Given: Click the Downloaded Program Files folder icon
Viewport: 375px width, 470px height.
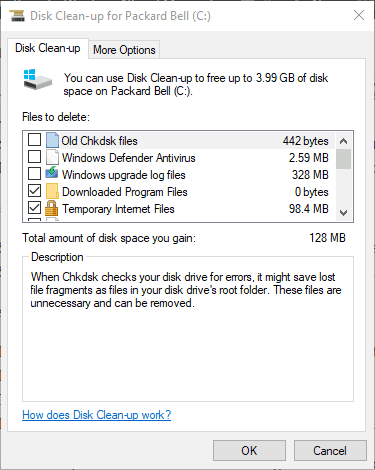Looking at the screenshot, I should point(52,191).
